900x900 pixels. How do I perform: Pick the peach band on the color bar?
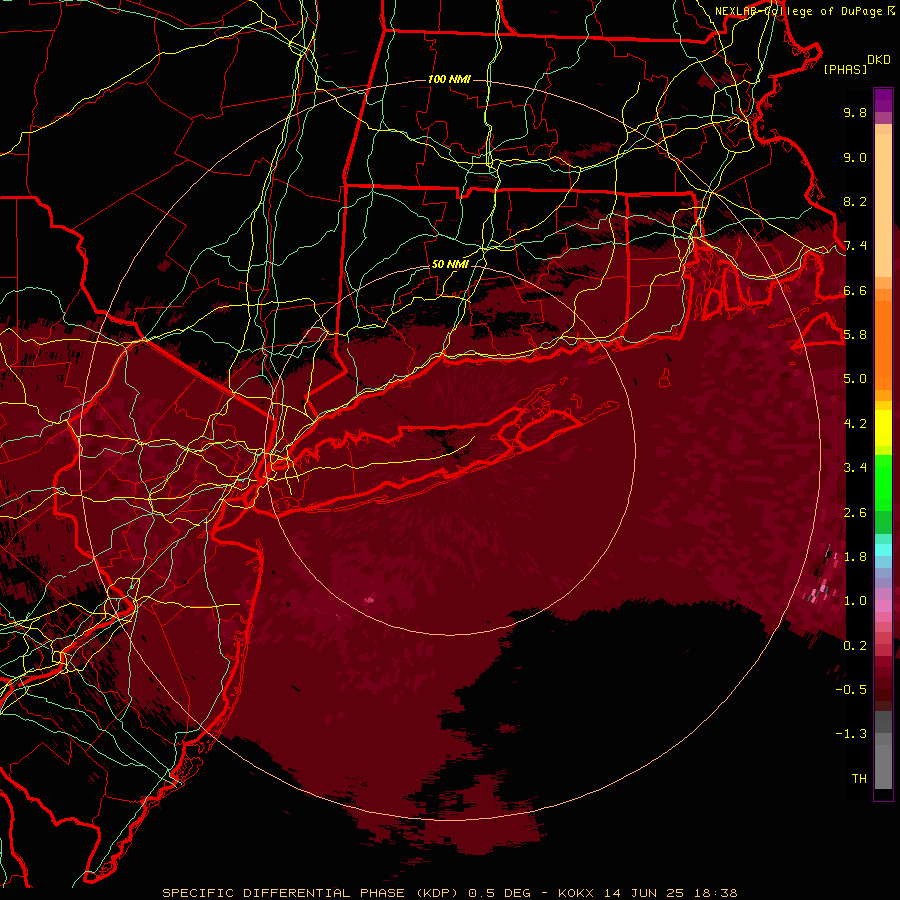pyautogui.click(x=883, y=205)
